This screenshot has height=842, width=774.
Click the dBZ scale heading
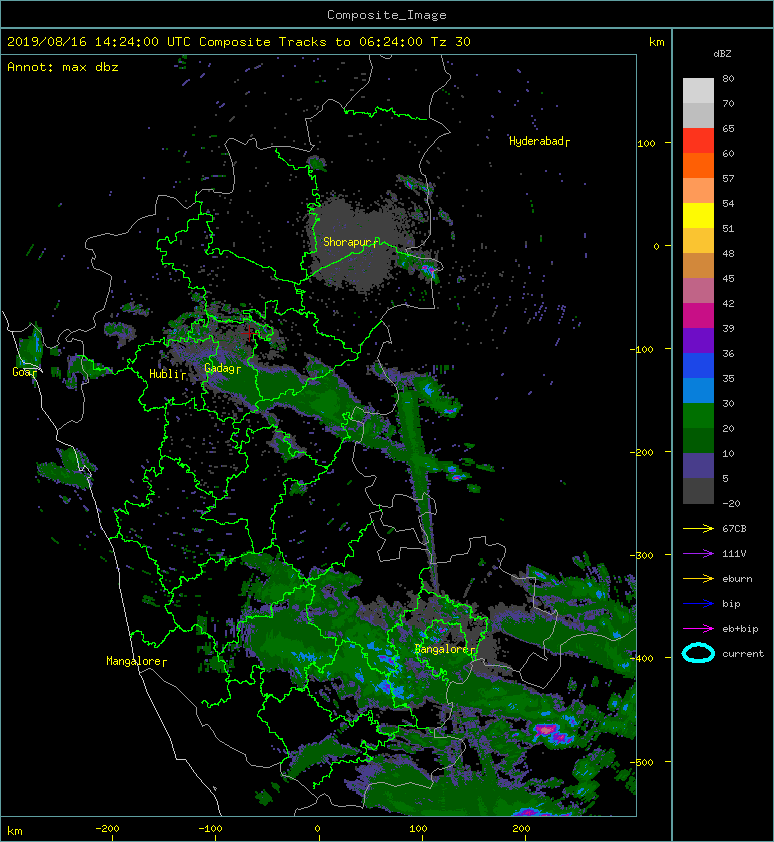[x=722, y=54]
